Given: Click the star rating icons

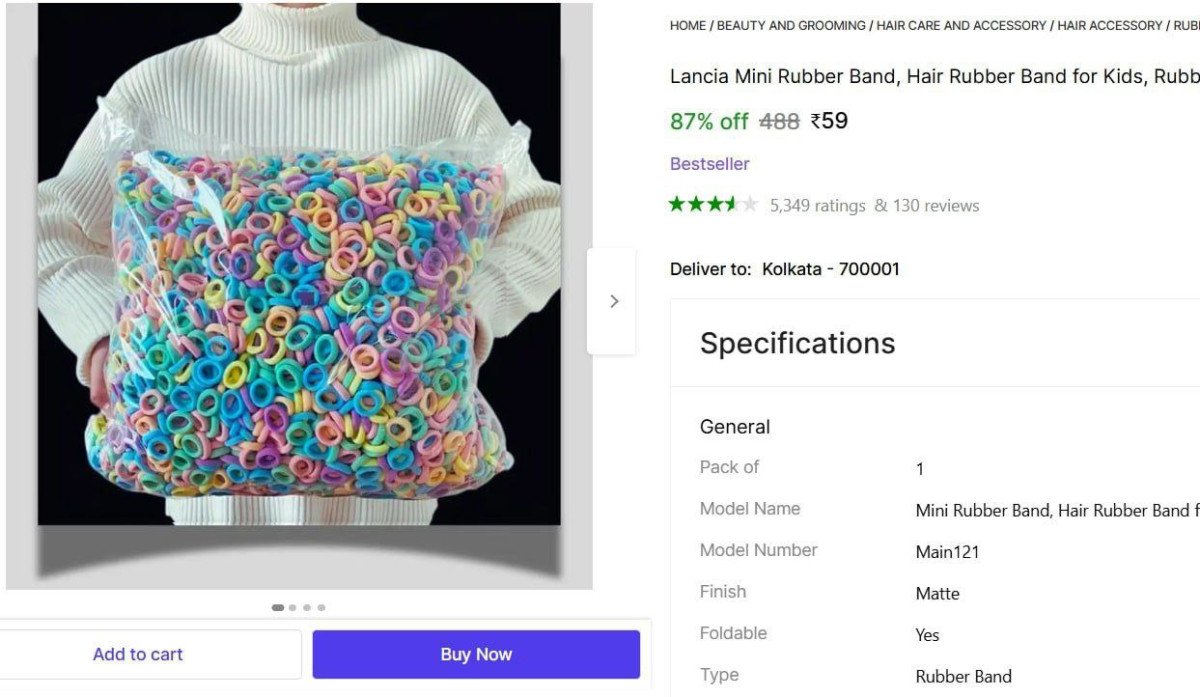Looking at the screenshot, I should click(713, 205).
